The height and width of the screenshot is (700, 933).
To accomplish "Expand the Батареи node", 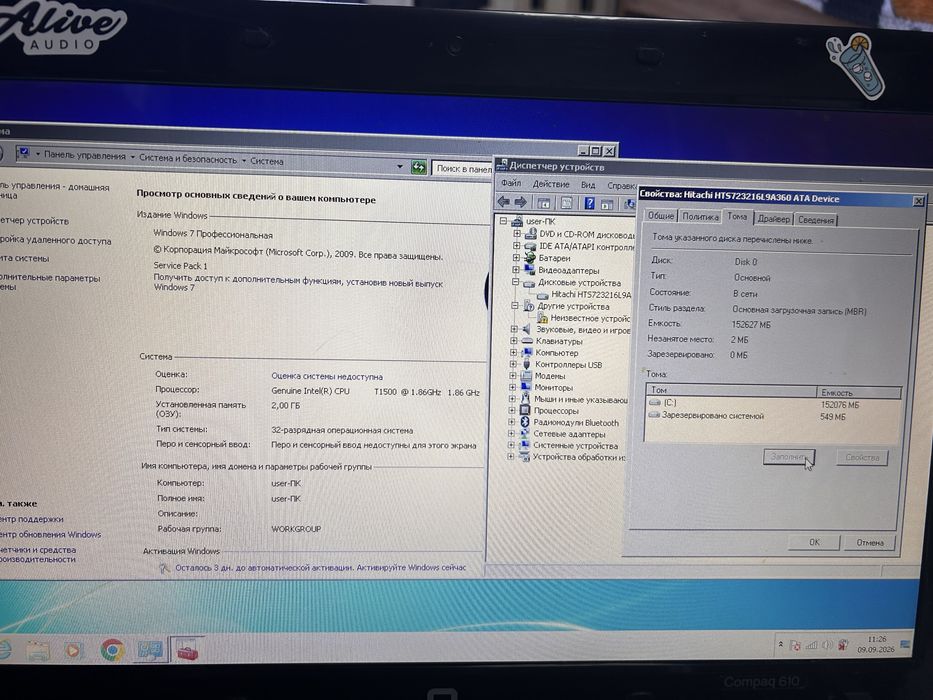I will 516,258.
